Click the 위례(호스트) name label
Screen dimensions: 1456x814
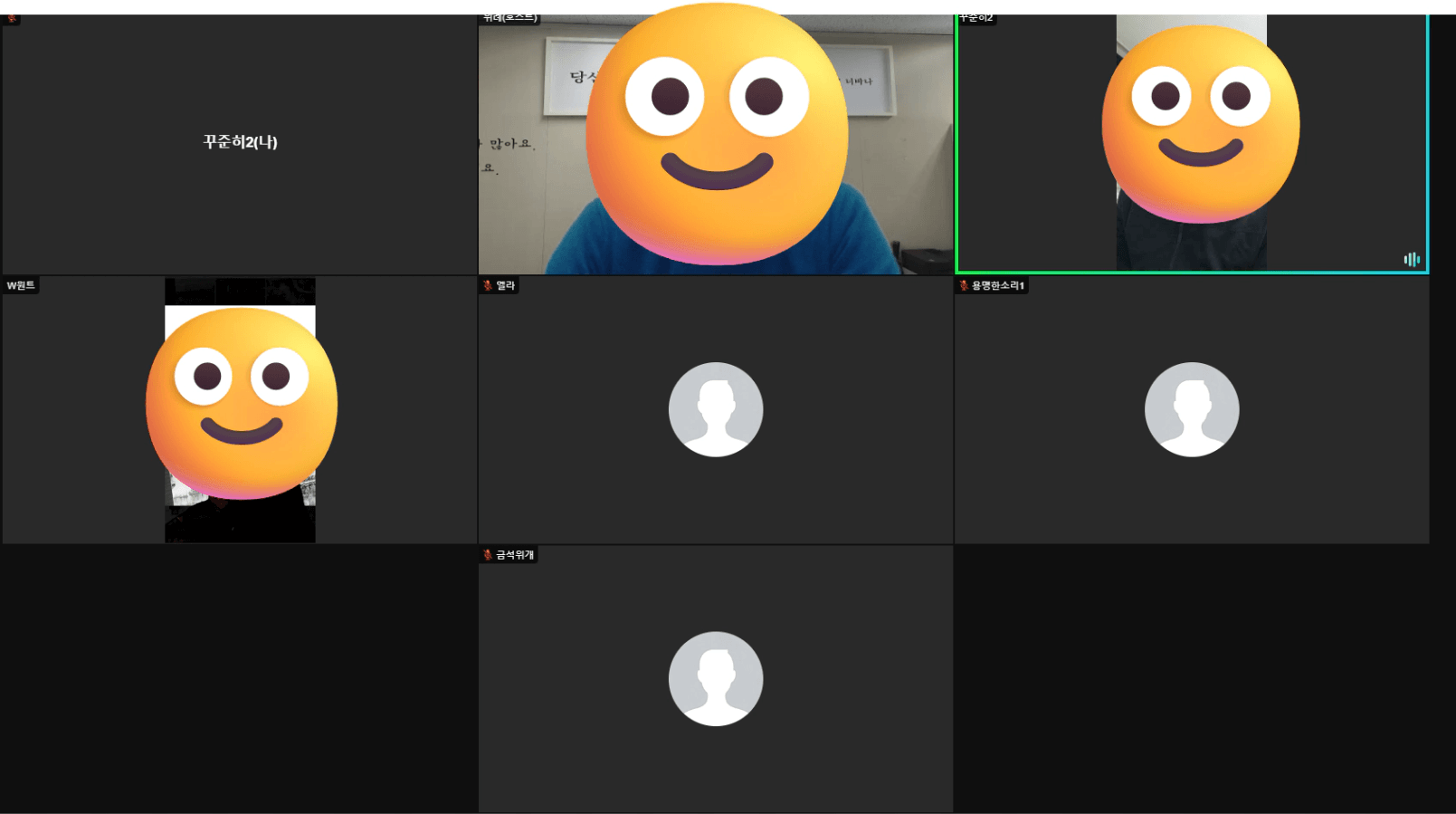(x=510, y=18)
